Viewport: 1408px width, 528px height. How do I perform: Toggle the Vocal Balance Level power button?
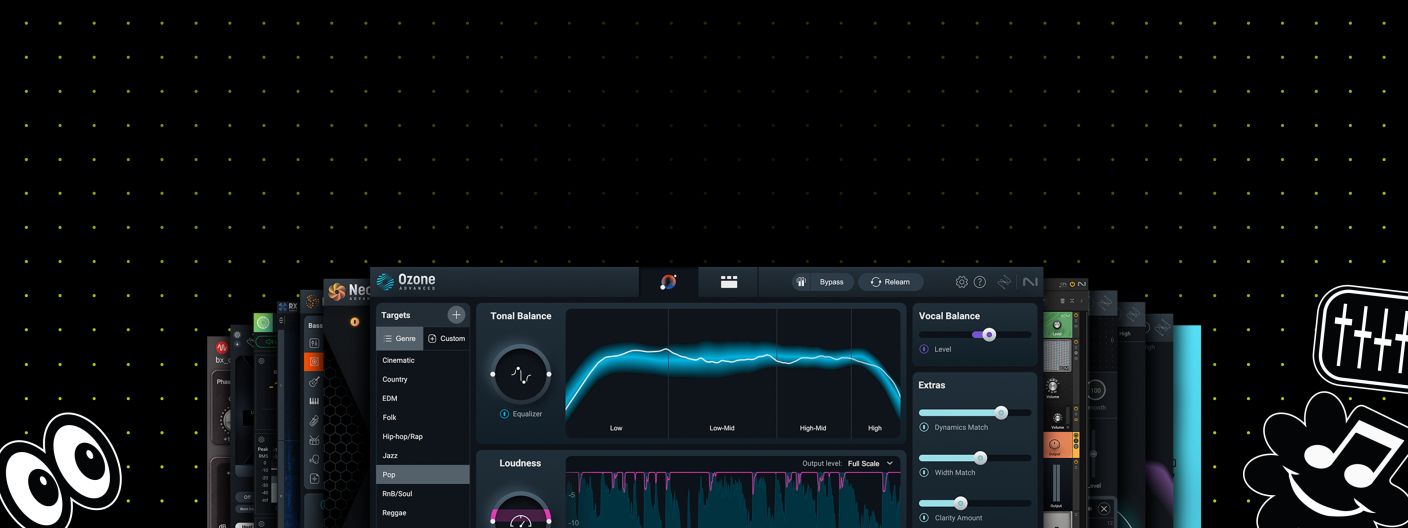click(x=924, y=349)
